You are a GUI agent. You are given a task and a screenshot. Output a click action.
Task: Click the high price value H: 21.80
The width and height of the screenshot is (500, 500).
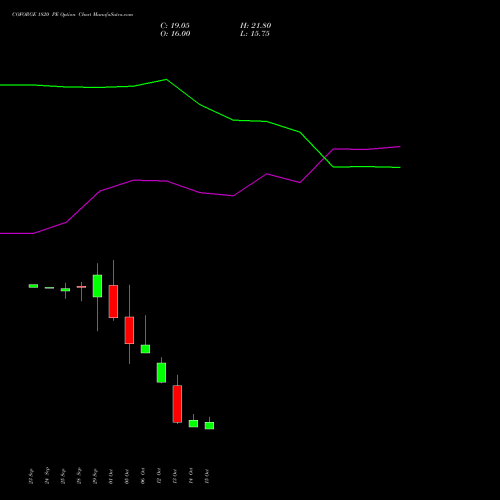[256, 26]
